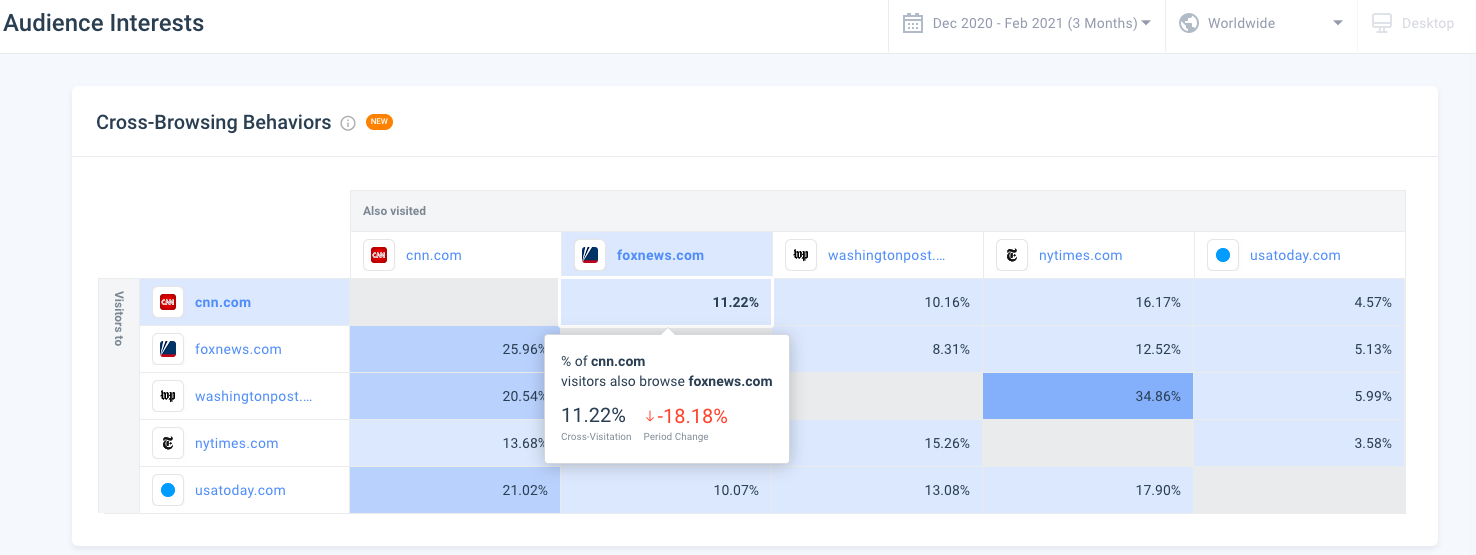
Task: Click the Fox News logo in column header
Action: pos(590,255)
